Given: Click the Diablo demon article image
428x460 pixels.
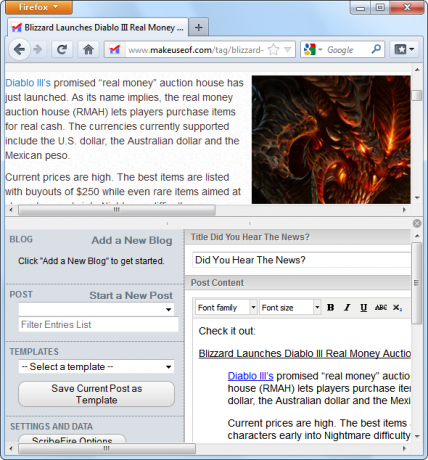Looking at the screenshot, I should click(331, 140).
